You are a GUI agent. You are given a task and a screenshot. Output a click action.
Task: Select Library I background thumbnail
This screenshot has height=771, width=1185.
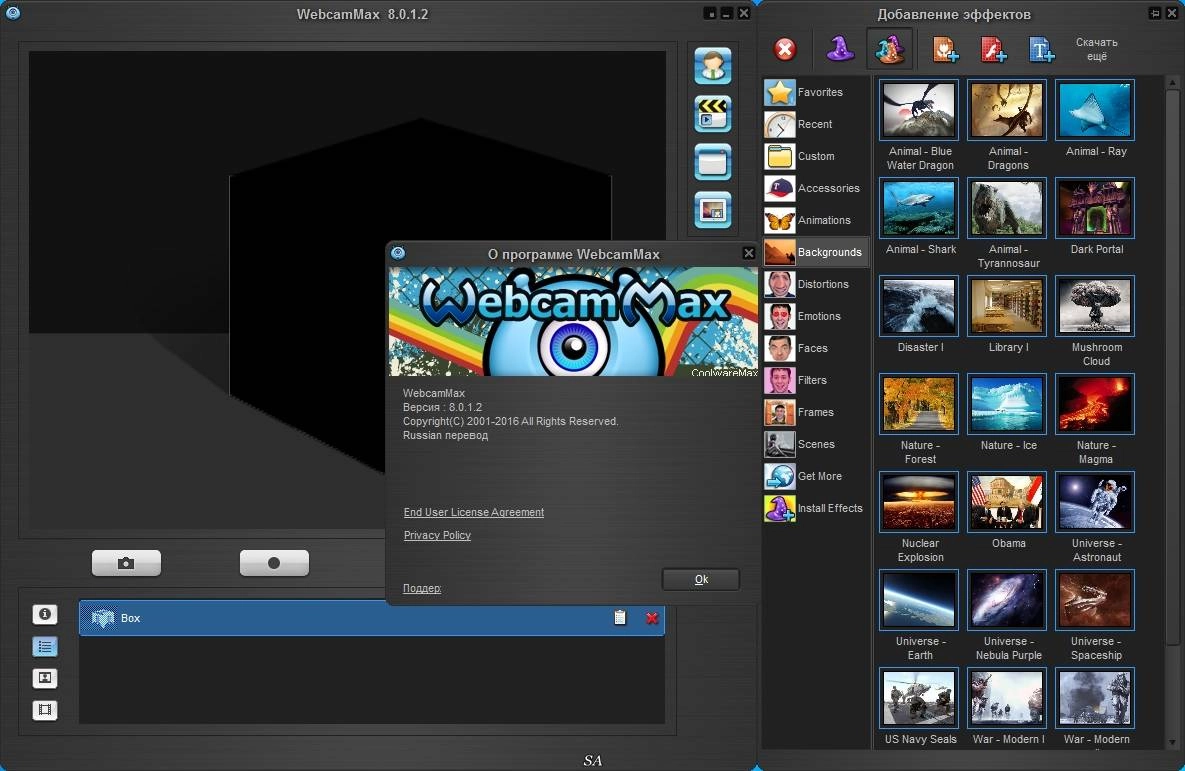tap(1007, 306)
